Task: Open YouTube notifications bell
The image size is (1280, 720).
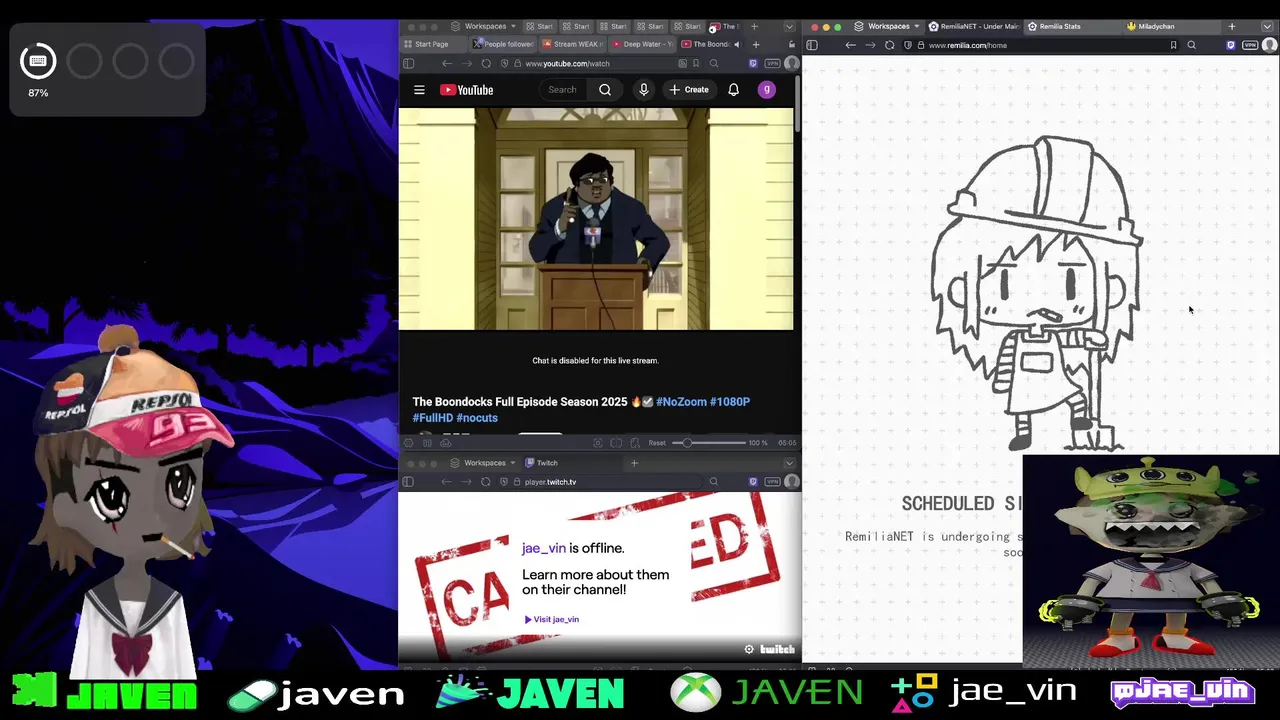Action: click(x=733, y=90)
